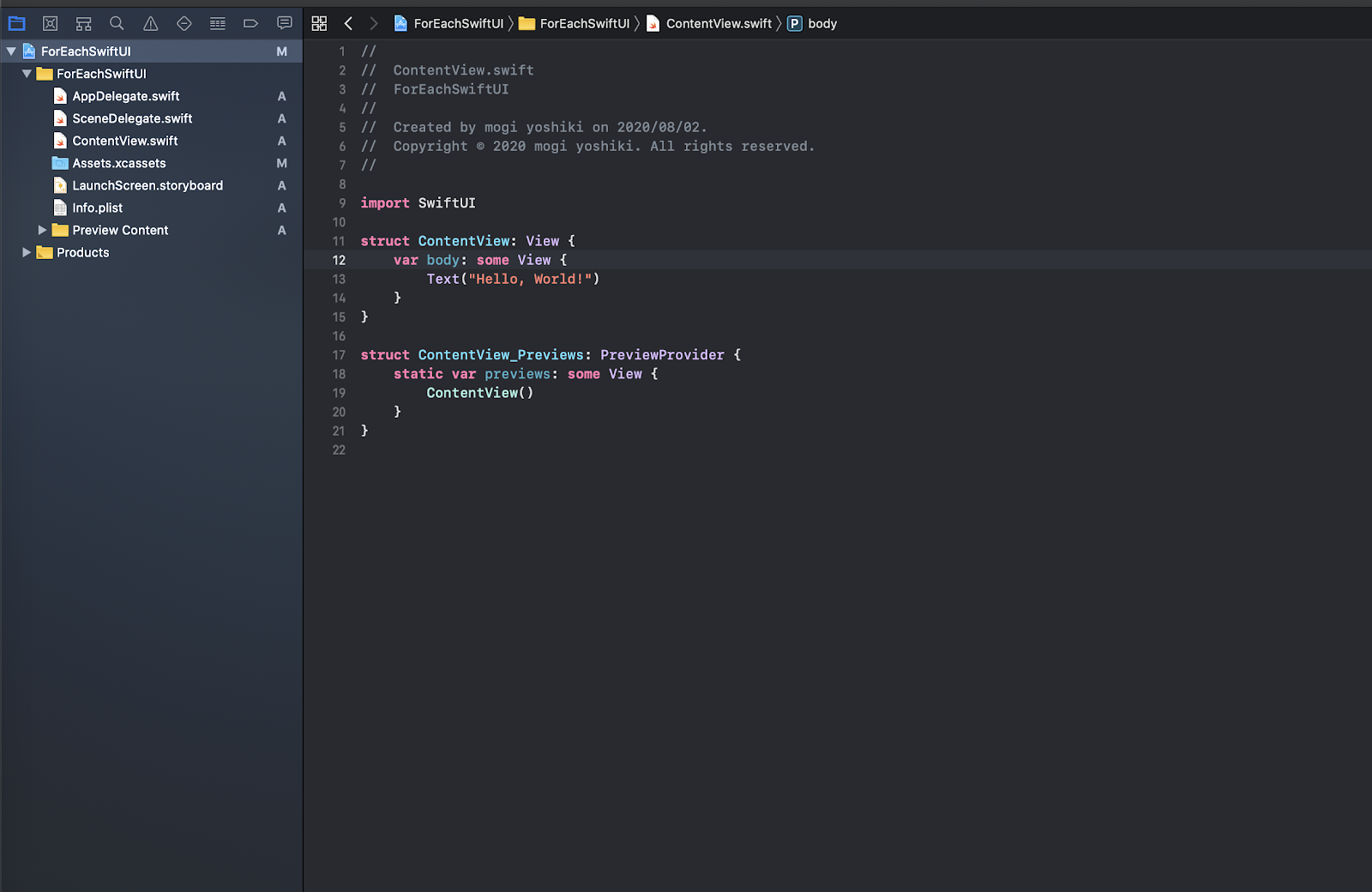Click ForEachSwiftUI folder in jump bar
Screen dimensions: 1372x892
574,23
